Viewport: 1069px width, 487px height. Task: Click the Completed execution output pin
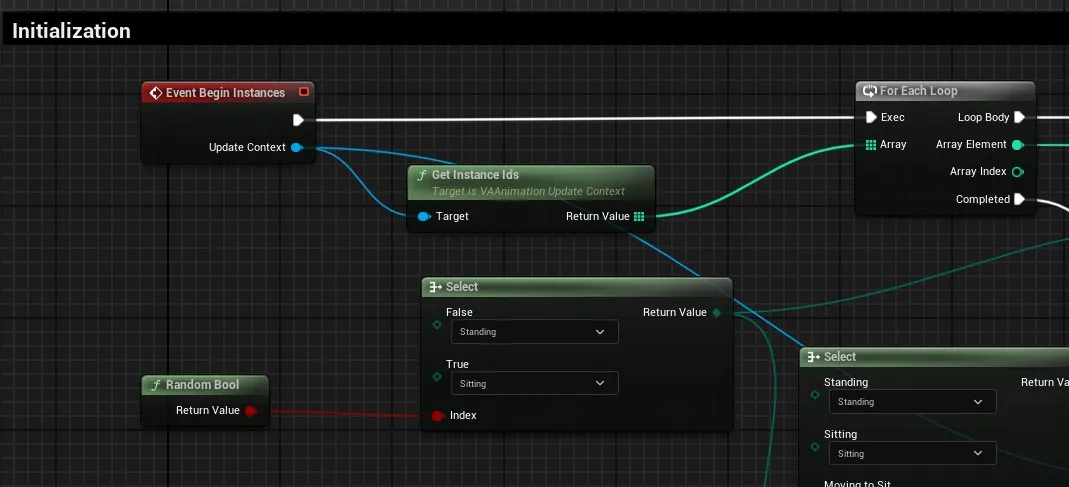[1019, 199]
